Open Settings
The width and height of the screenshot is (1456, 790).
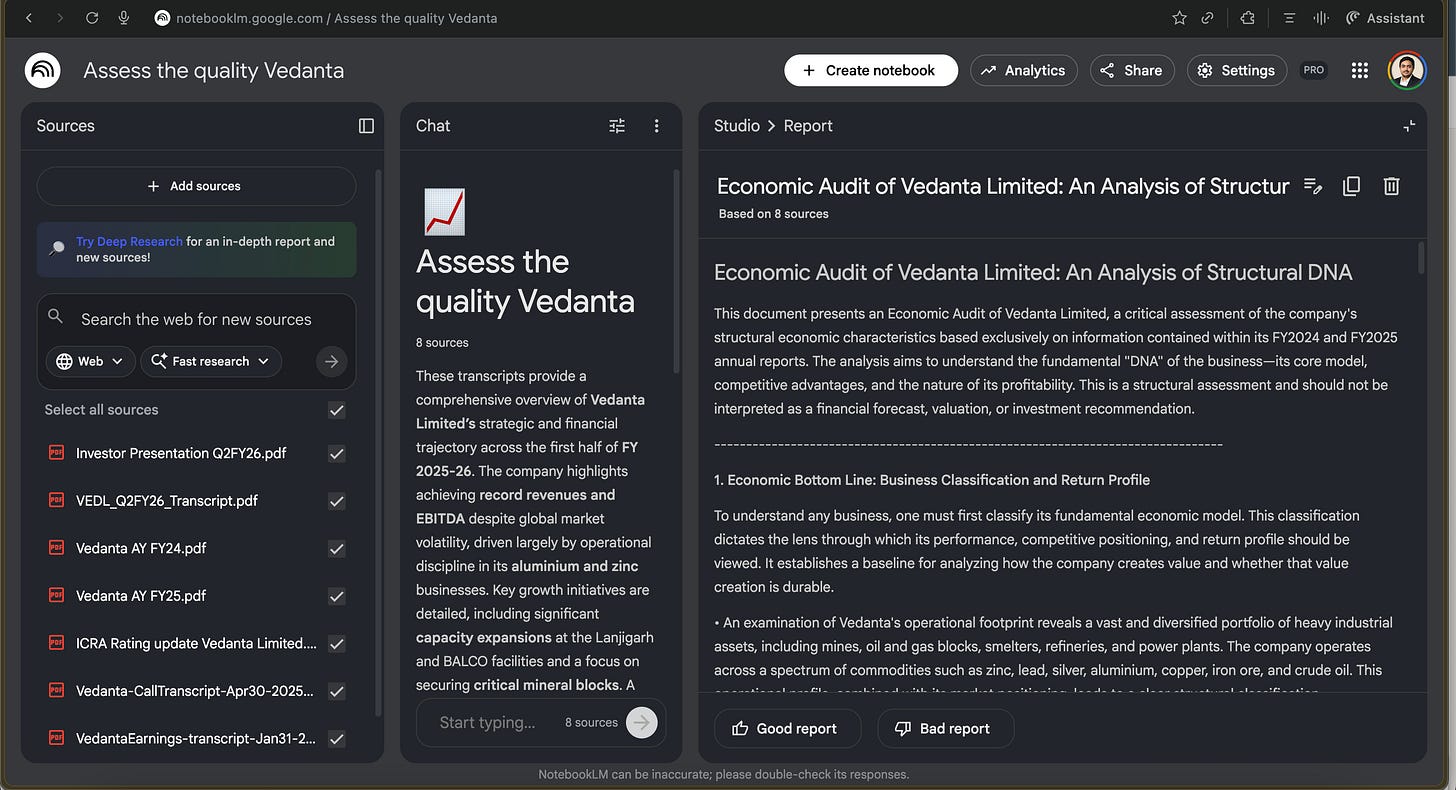pyautogui.click(x=1237, y=70)
